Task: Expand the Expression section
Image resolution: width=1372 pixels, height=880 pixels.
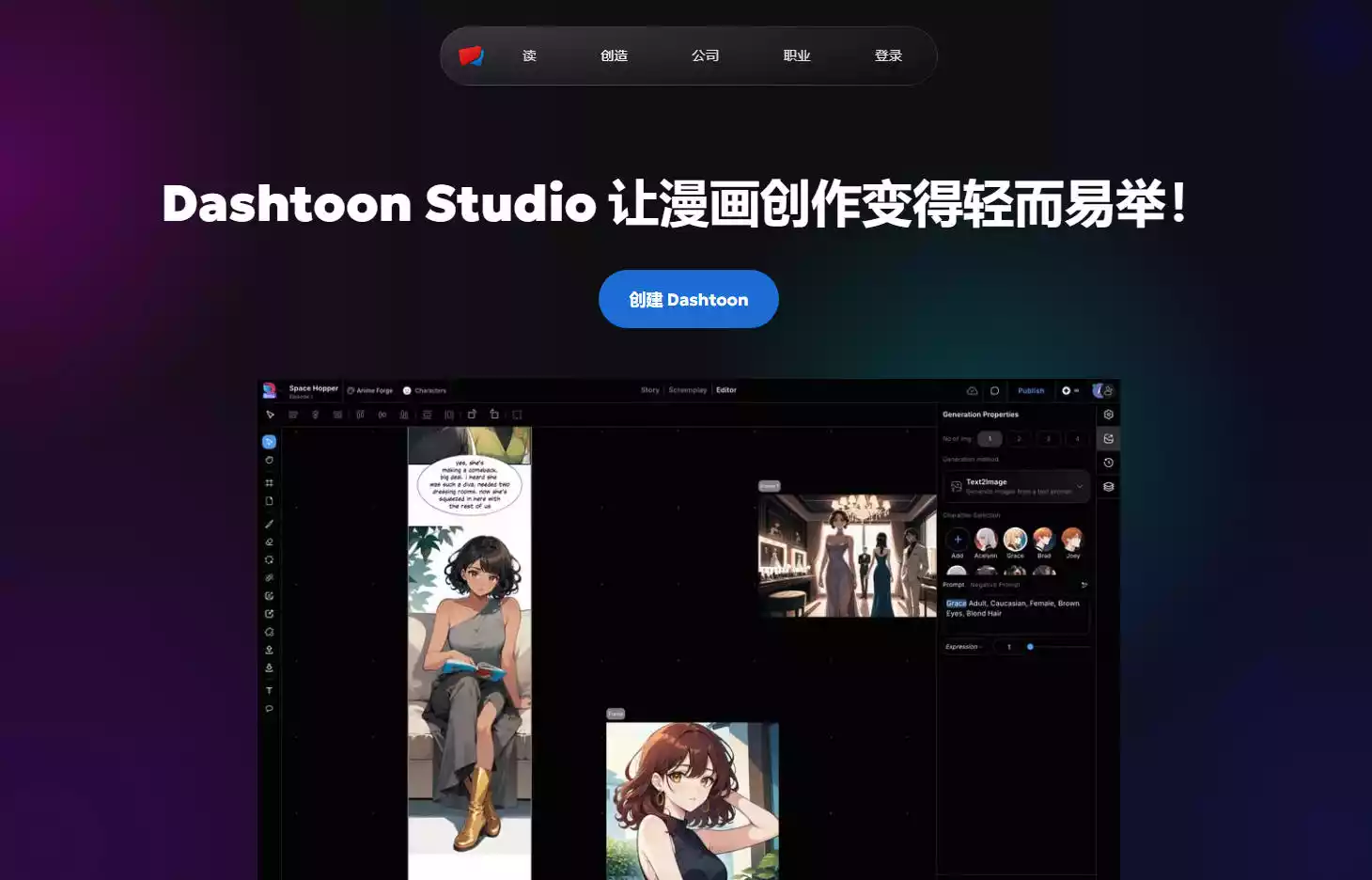Action: pos(964,646)
